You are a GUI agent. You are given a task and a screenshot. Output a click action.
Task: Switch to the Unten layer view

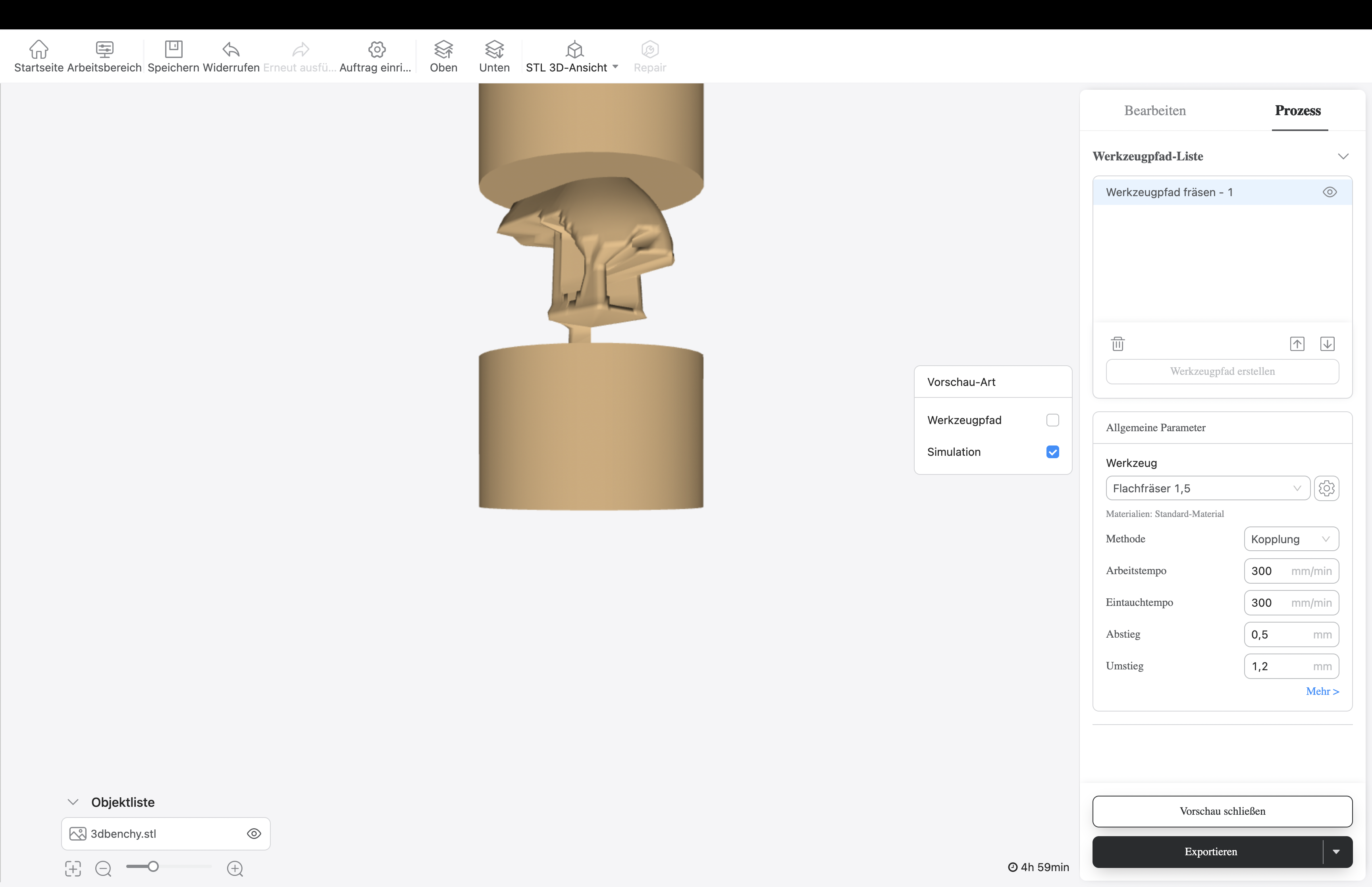point(494,50)
